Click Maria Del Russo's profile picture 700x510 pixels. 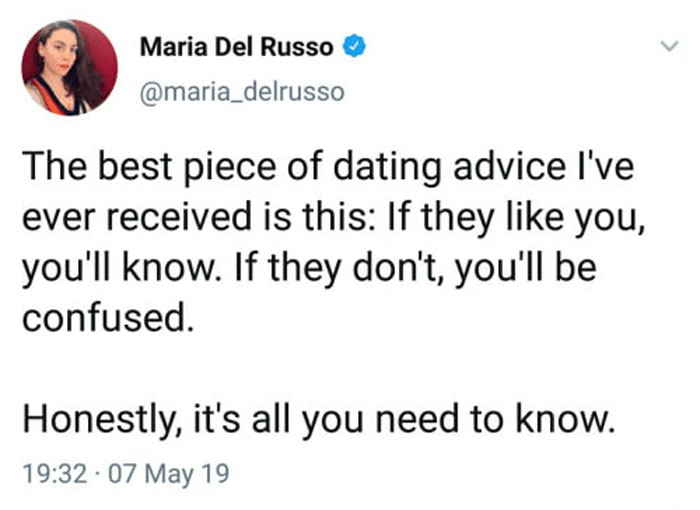pos(70,67)
